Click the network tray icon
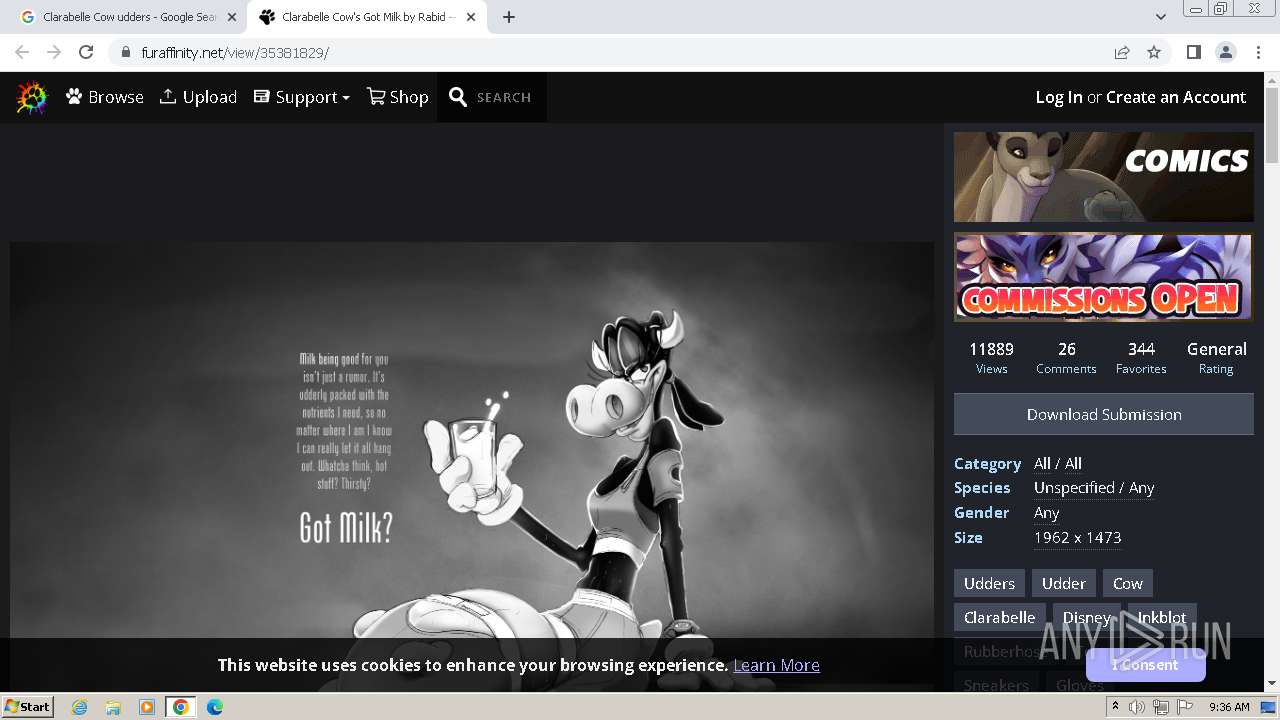This screenshot has width=1280, height=720. point(1161,707)
